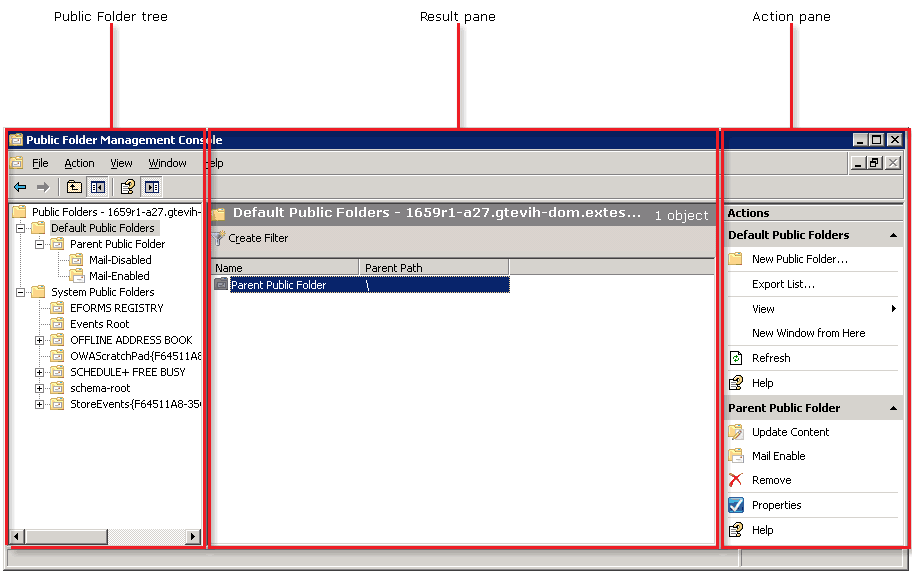
Task: Click New Window from Here action
Action: pos(808,333)
